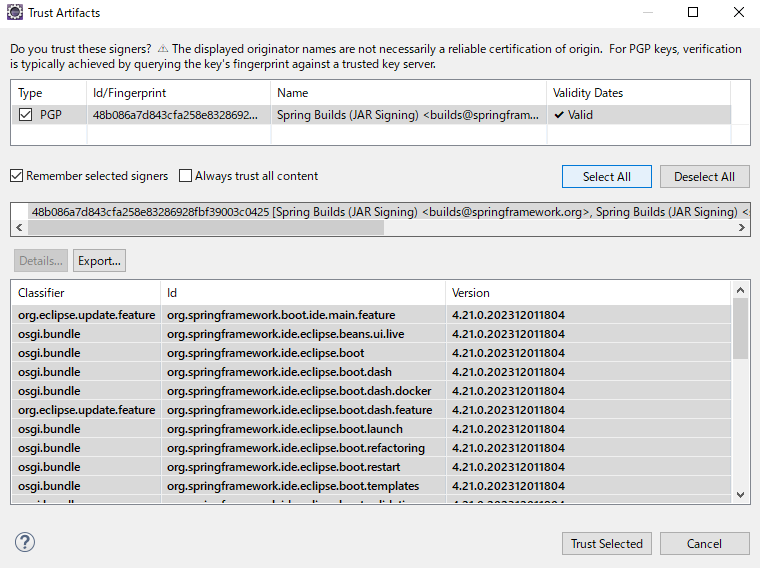The image size is (760, 568).
Task: Click the Validity Dates column header
Action: (x=639, y=93)
